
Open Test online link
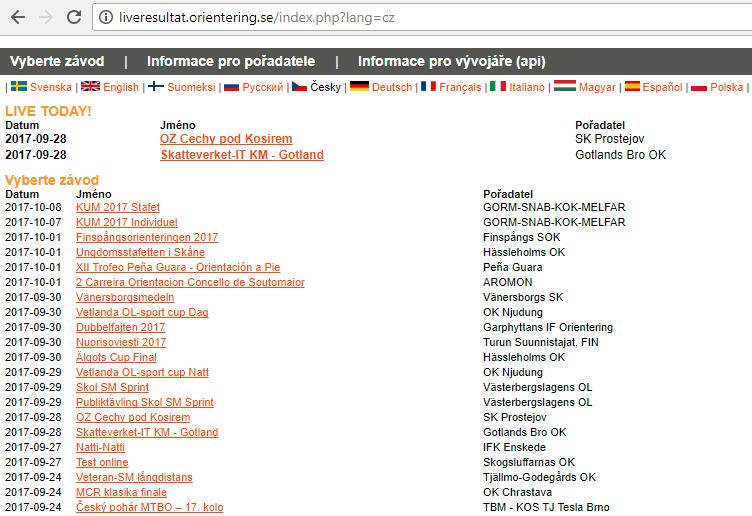pyautogui.click(x=102, y=462)
